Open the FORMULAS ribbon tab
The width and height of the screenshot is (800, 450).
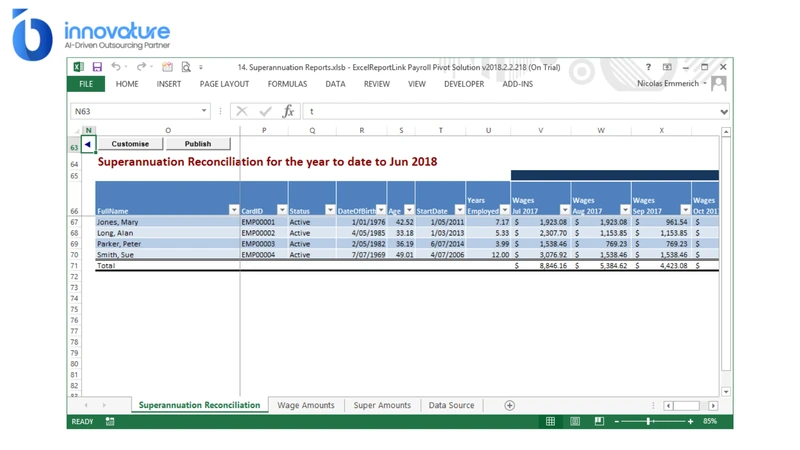click(287, 84)
